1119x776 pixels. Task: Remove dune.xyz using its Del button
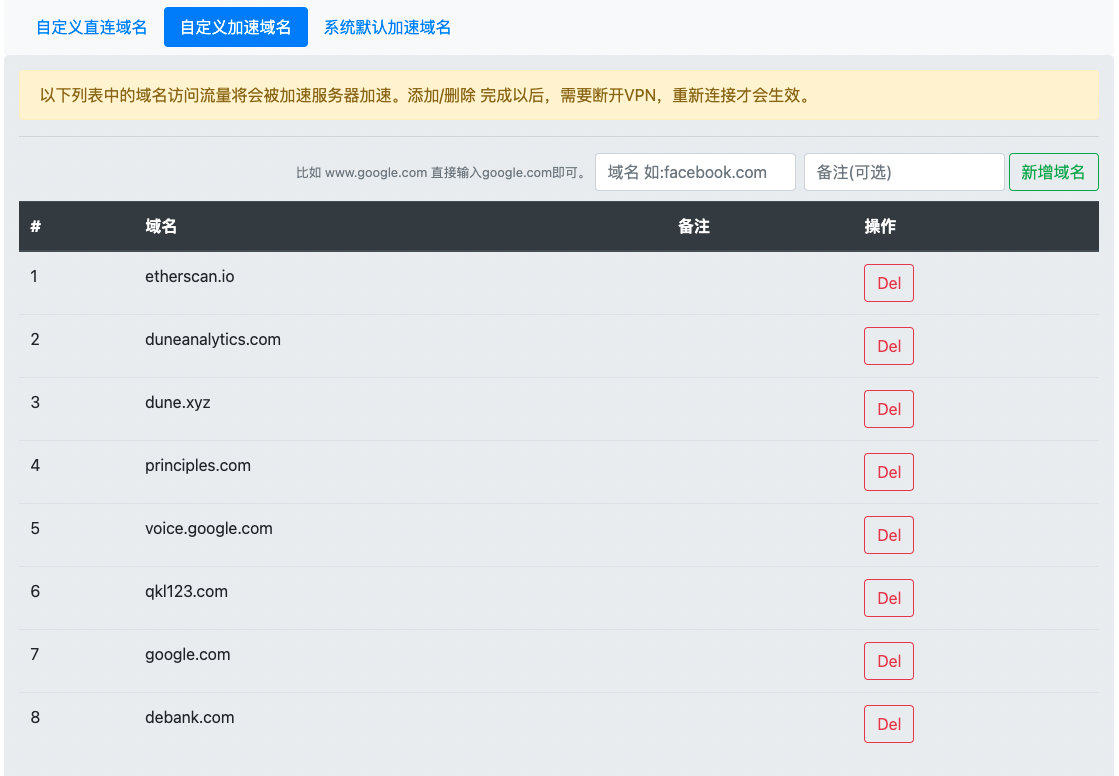(x=888, y=409)
